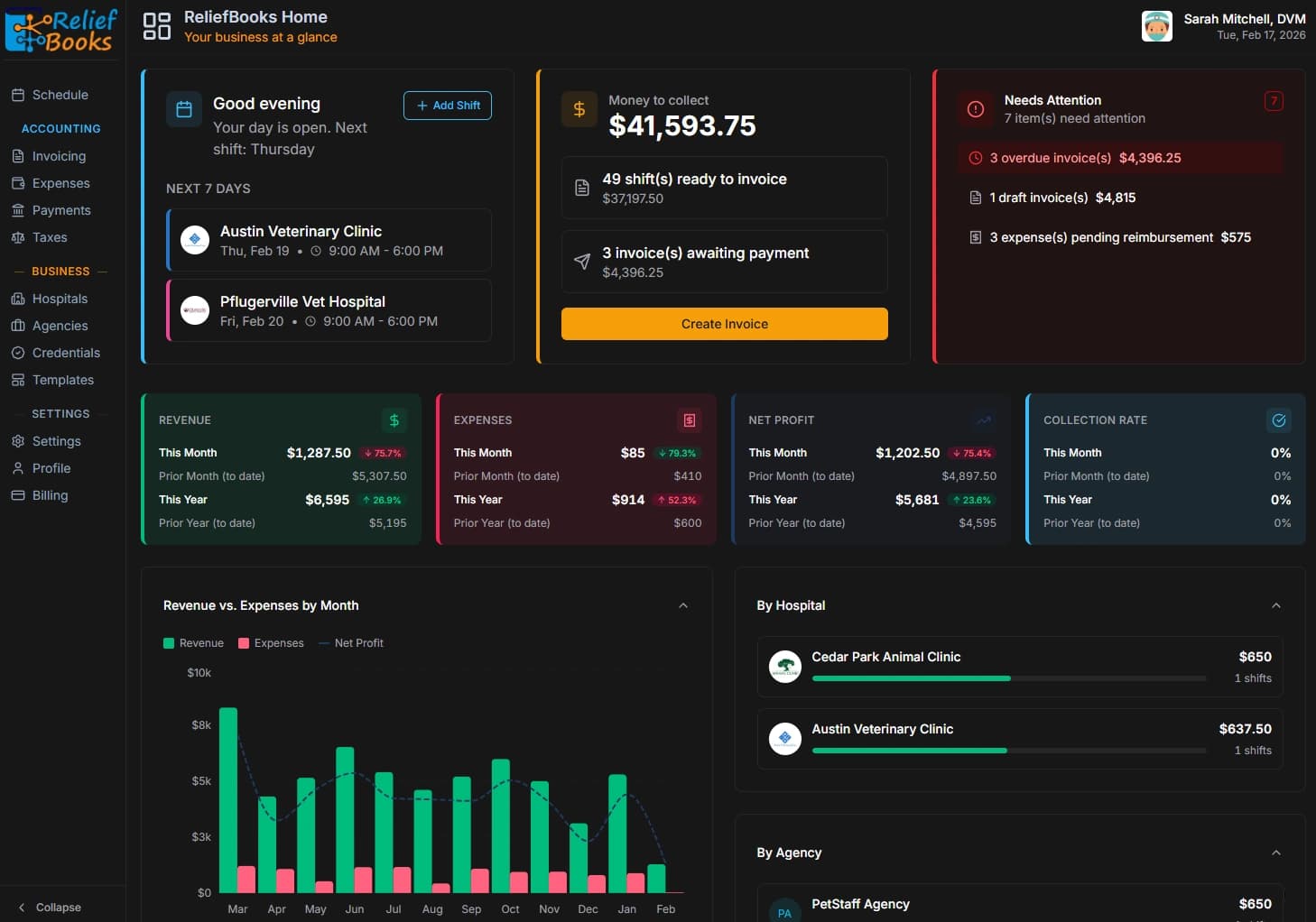Viewport: 1316px width, 922px height.
Task: Toggle the Expenses series in the chart legend
Action: click(x=271, y=642)
